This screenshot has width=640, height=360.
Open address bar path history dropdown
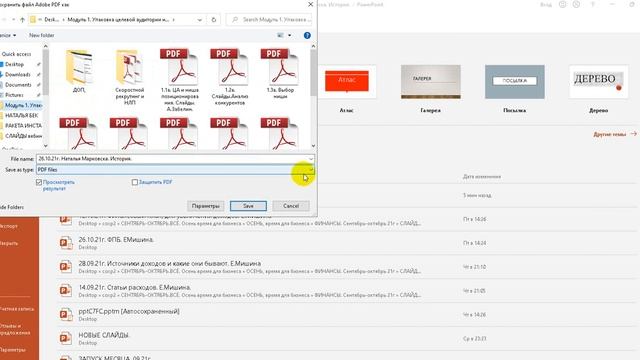200,20
